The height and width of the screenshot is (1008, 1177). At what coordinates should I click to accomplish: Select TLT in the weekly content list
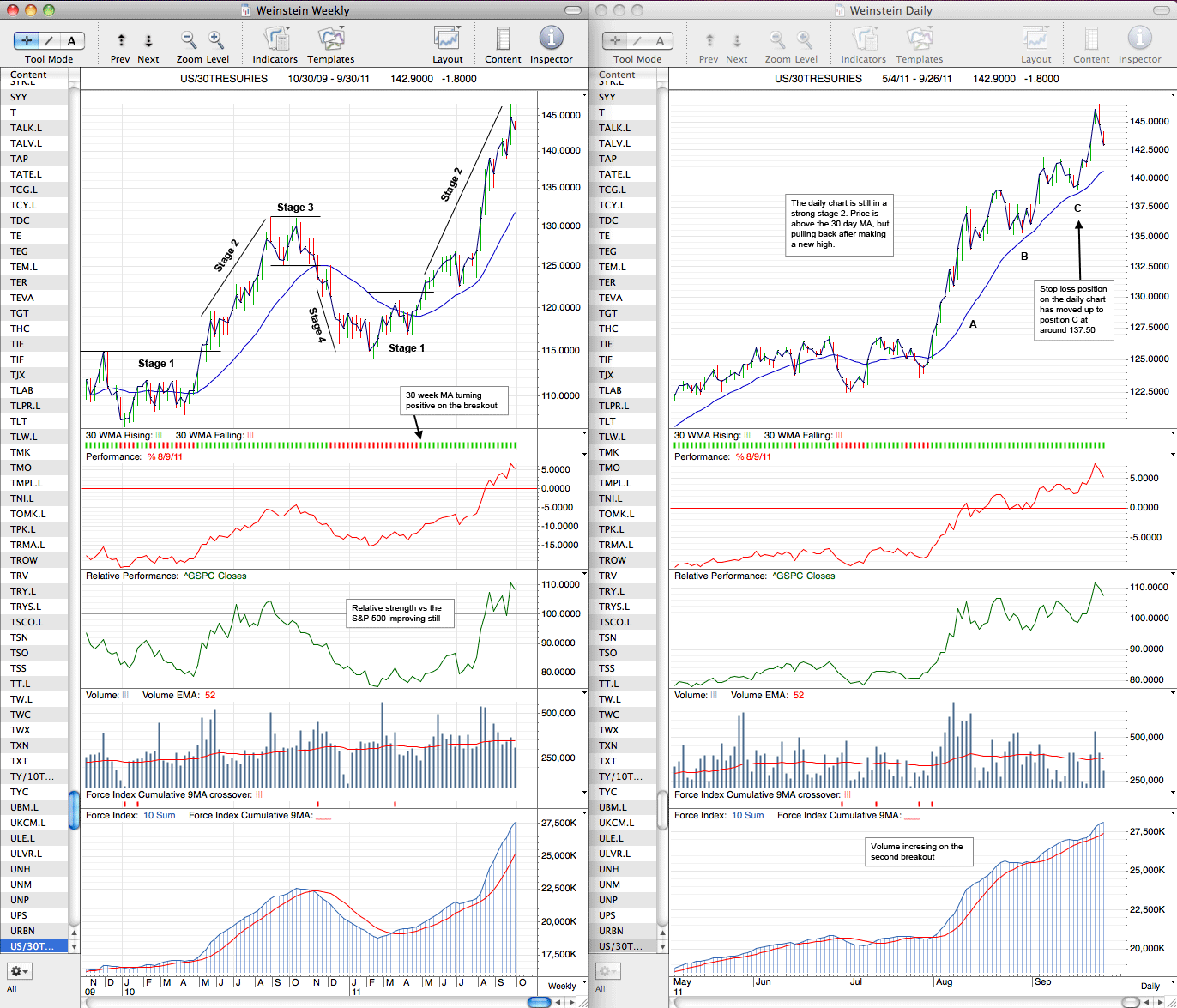34,421
